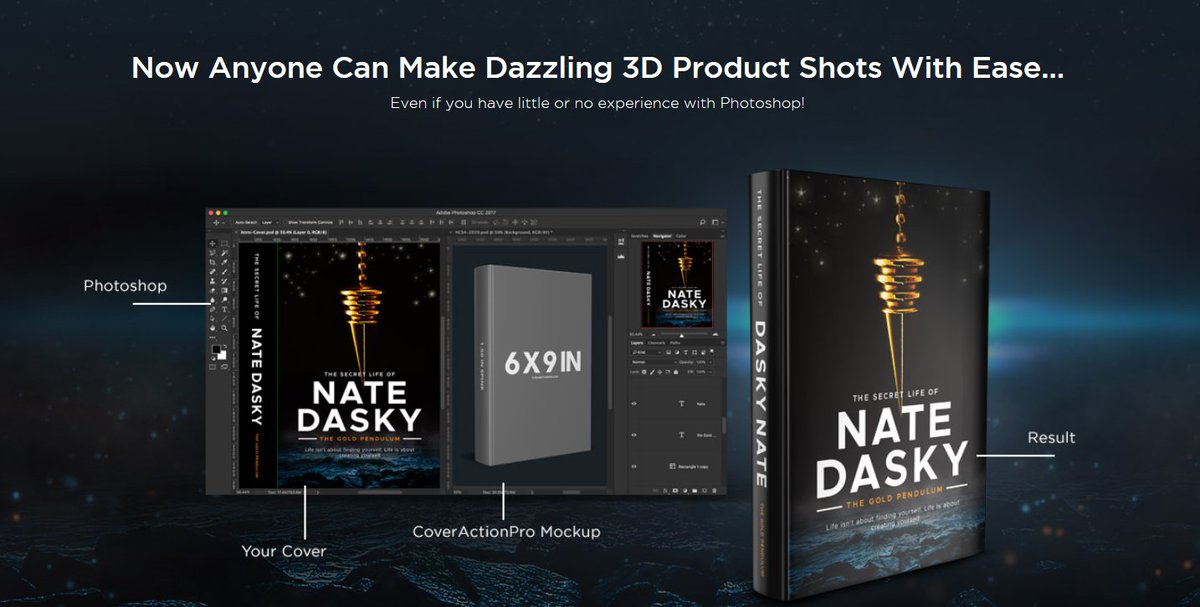Open the Normal blend mode dropdown
The width and height of the screenshot is (1200, 607).
point(655,362)
